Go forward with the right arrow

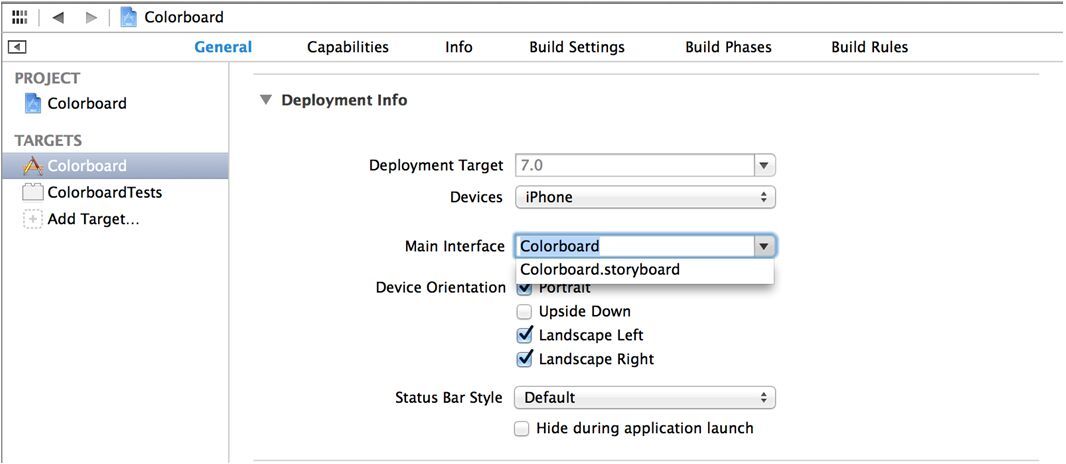(x=91, y=18)
